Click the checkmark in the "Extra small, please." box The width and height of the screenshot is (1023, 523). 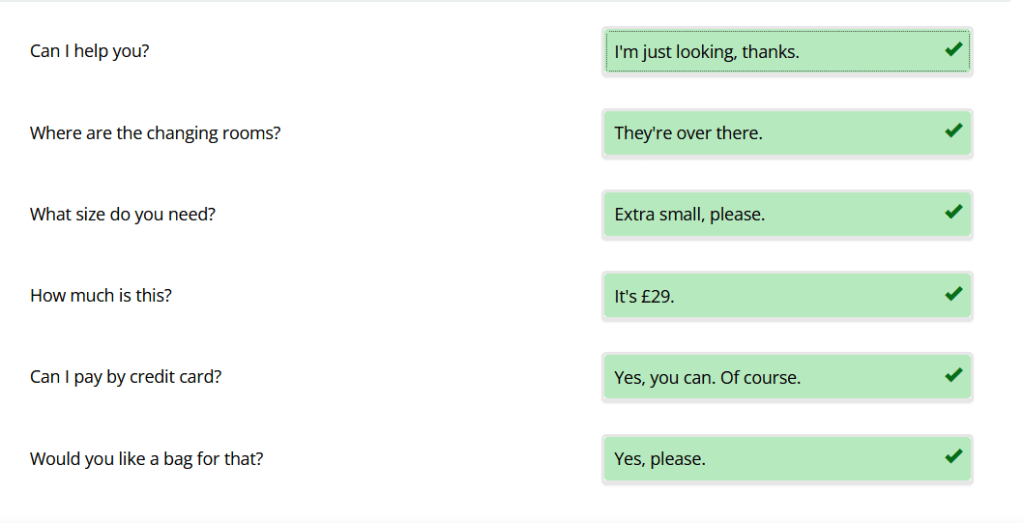953,212
